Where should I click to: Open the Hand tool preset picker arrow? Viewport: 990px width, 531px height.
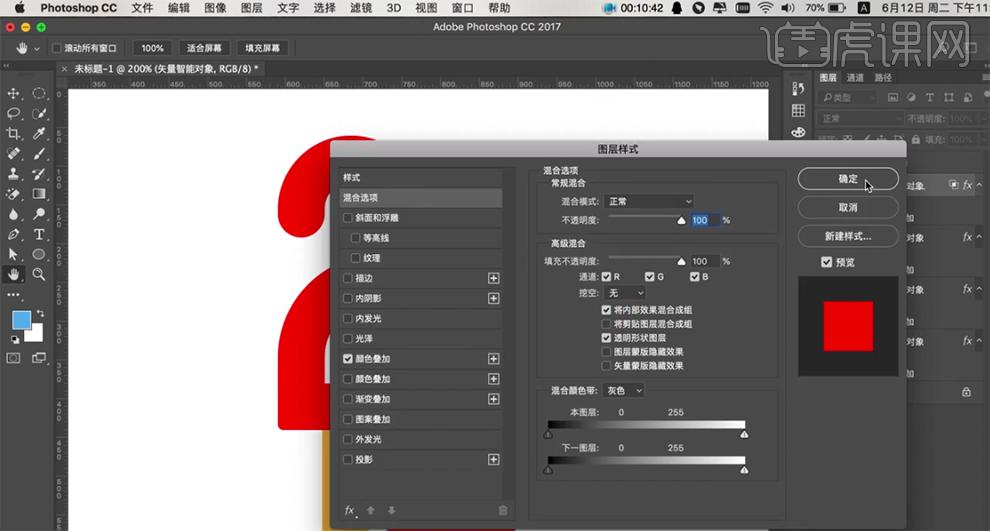[37, 49]
